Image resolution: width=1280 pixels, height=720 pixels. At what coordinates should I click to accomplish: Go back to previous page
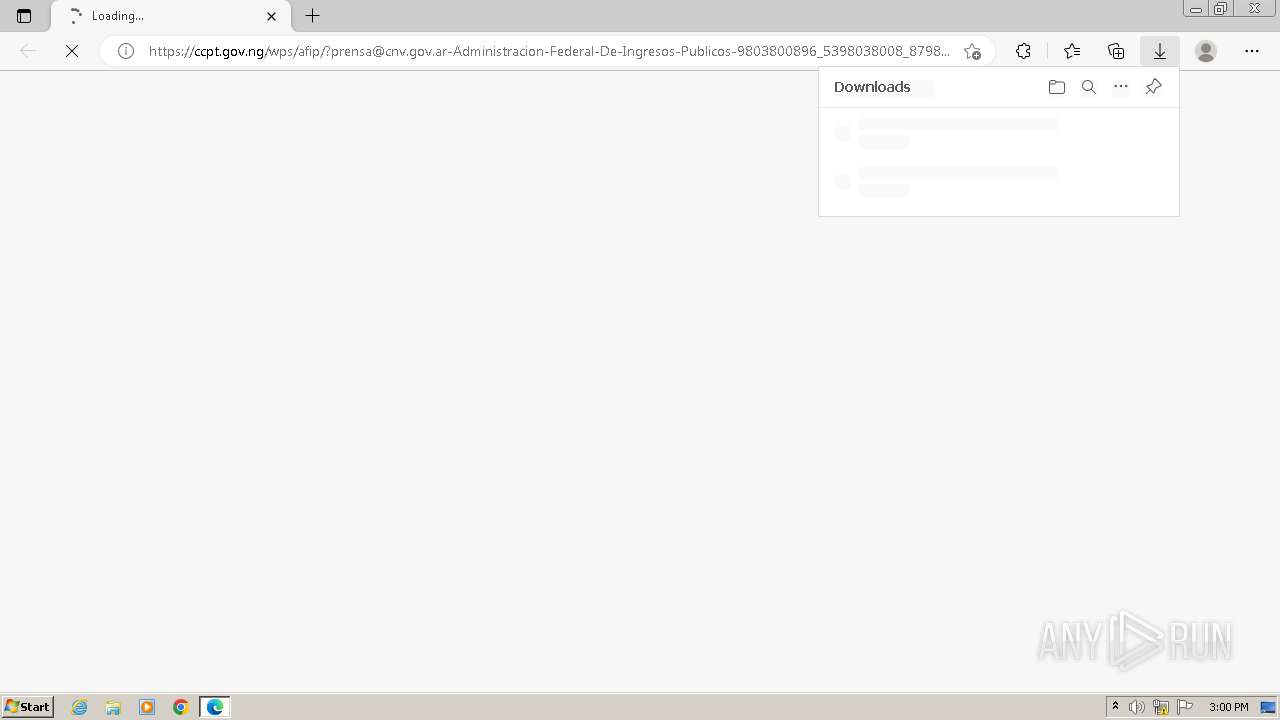[28, 51]
